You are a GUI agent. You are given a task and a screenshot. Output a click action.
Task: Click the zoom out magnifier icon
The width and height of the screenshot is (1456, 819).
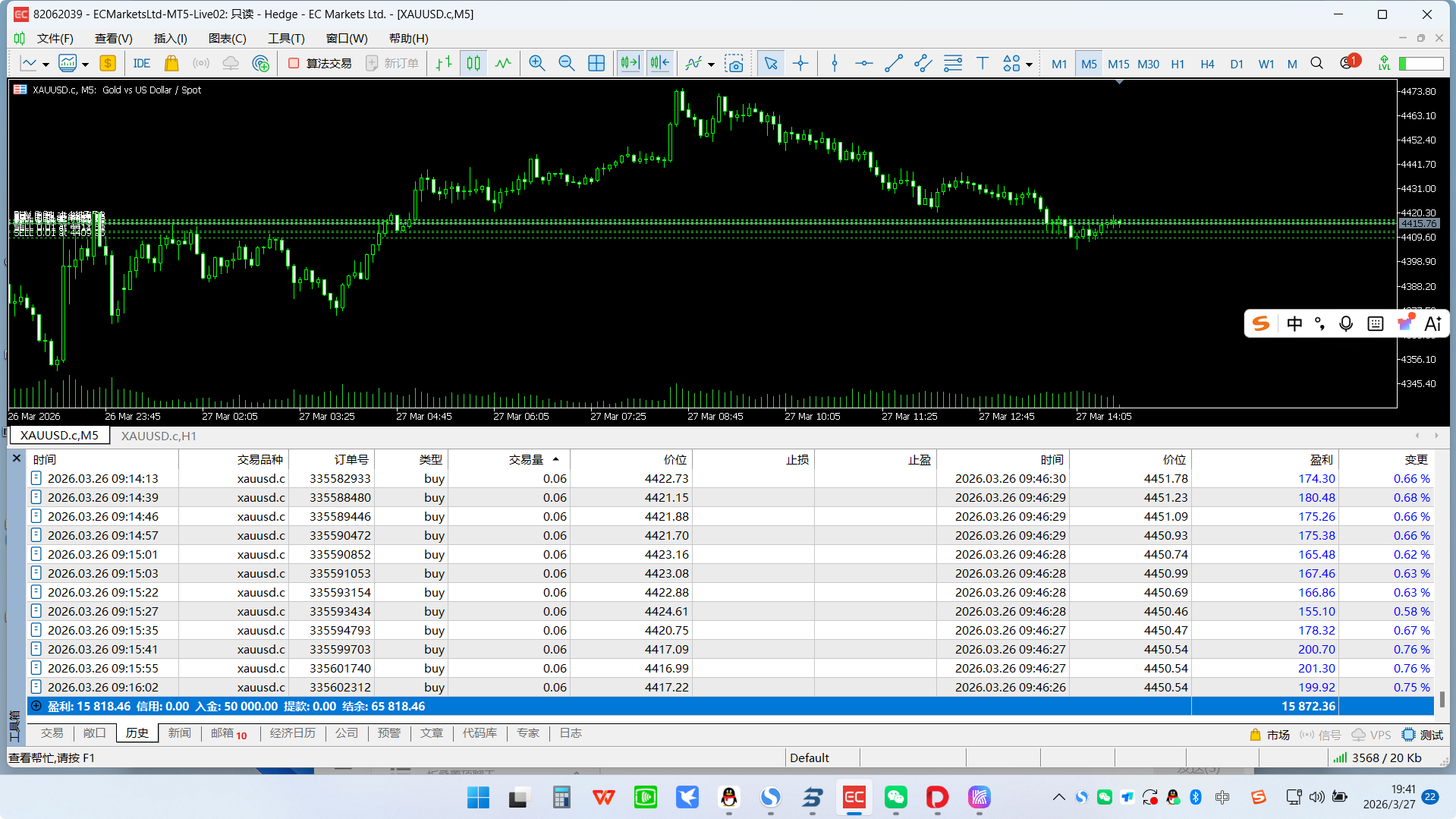(566, 64)
